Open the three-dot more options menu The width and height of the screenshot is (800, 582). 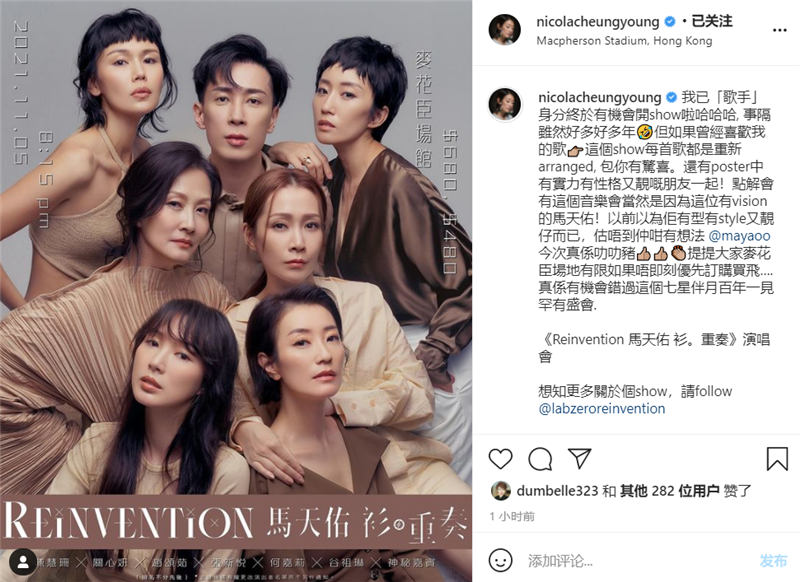(x=779, y=30)
